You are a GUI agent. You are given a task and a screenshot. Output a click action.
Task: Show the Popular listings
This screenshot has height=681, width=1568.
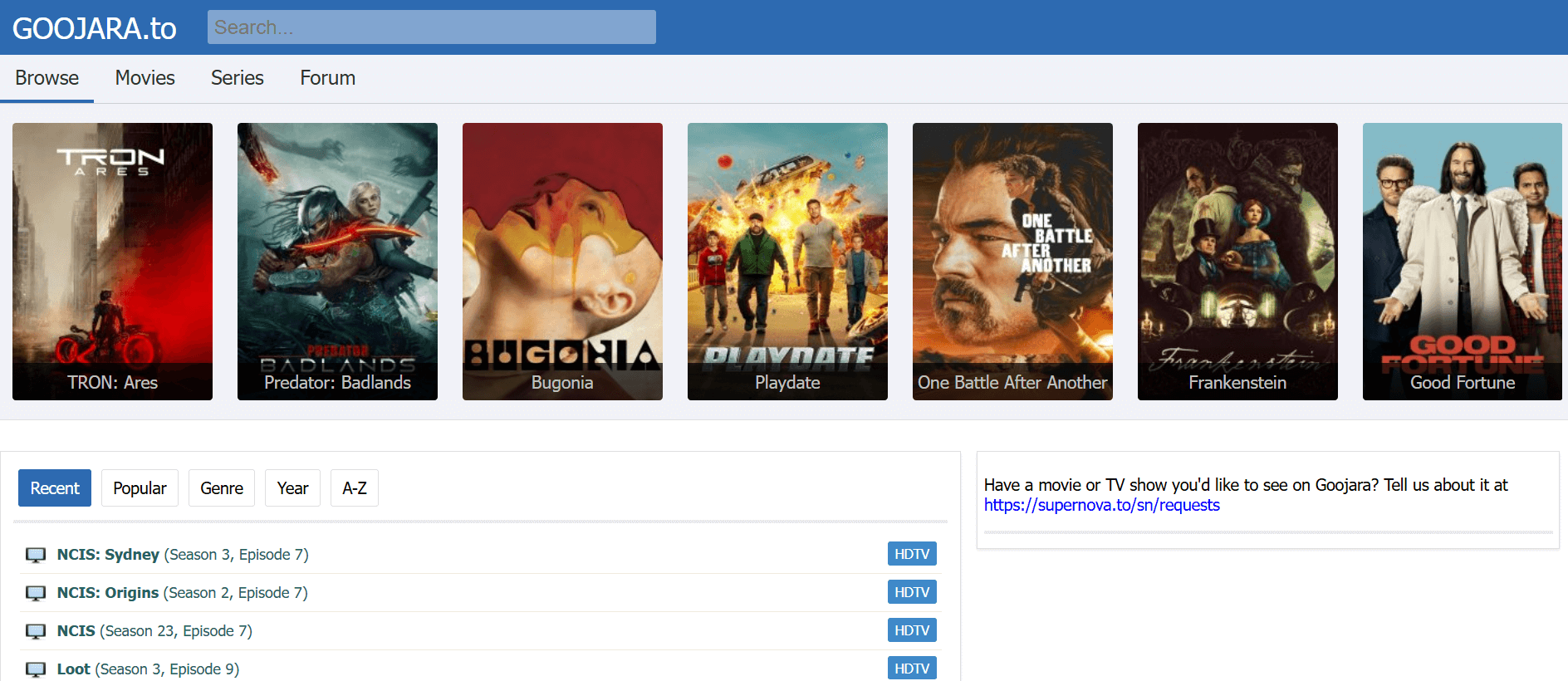point(140,488)
